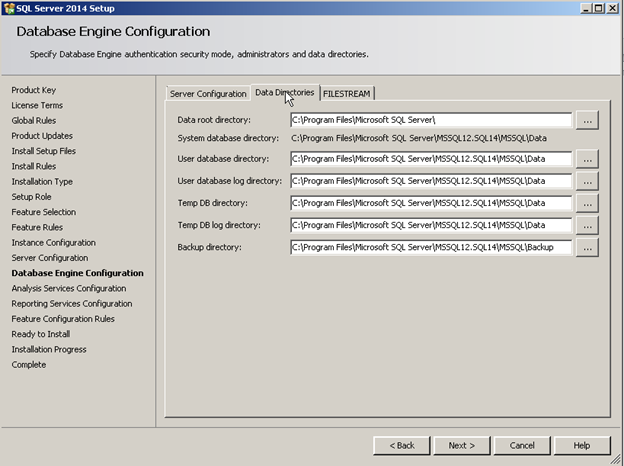Image resolution: width=624 pixels, height=466 pixels.
Task: Edit the User database directory field
Action: click(431, 159)
